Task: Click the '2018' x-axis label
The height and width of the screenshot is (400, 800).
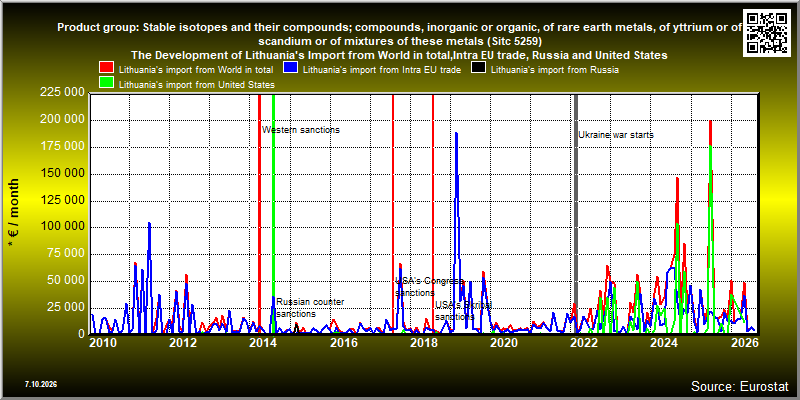Action: pyautogui.click(x=423, y=342)
